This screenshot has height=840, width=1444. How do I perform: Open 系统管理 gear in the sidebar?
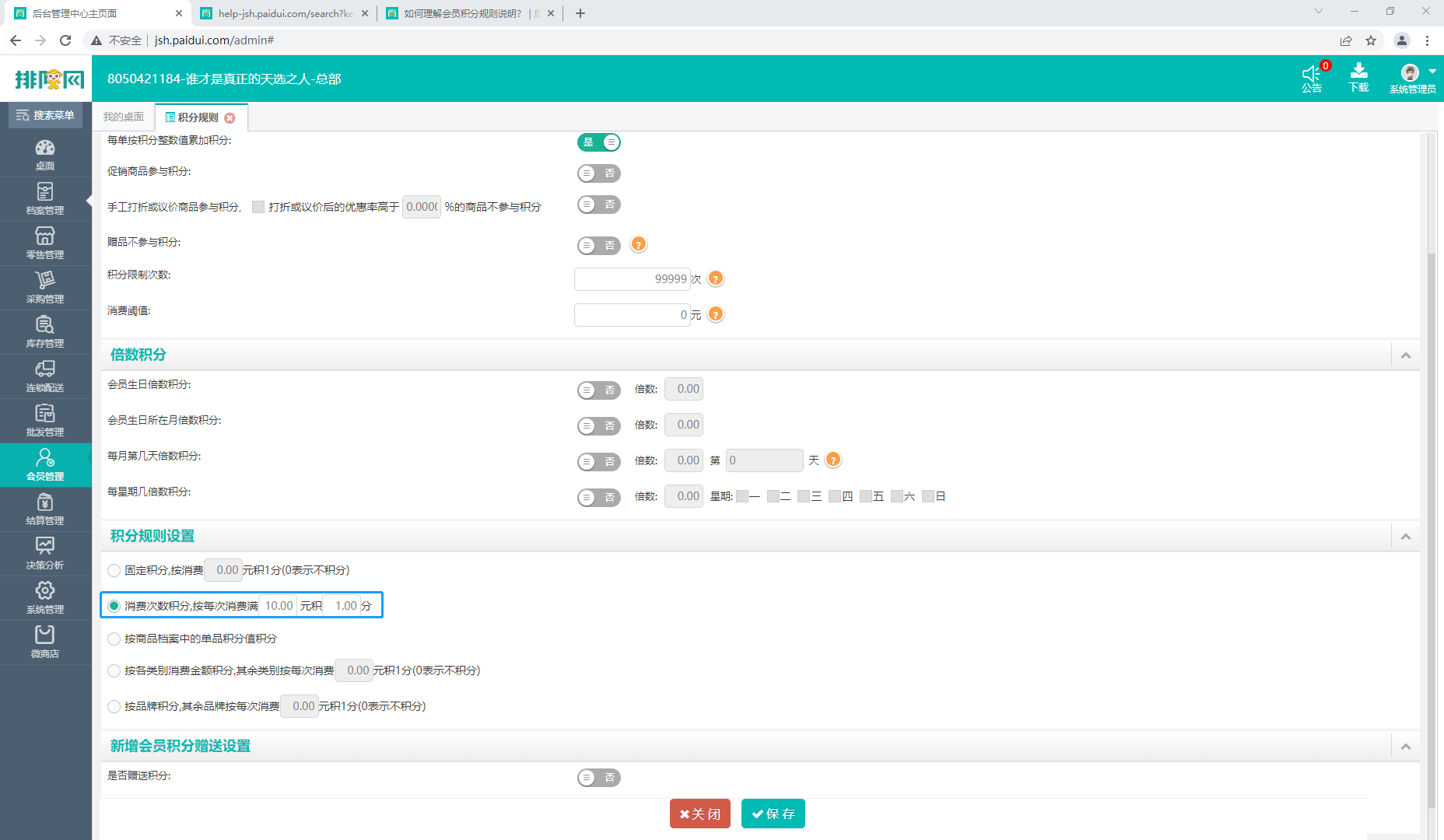(45, 598)
